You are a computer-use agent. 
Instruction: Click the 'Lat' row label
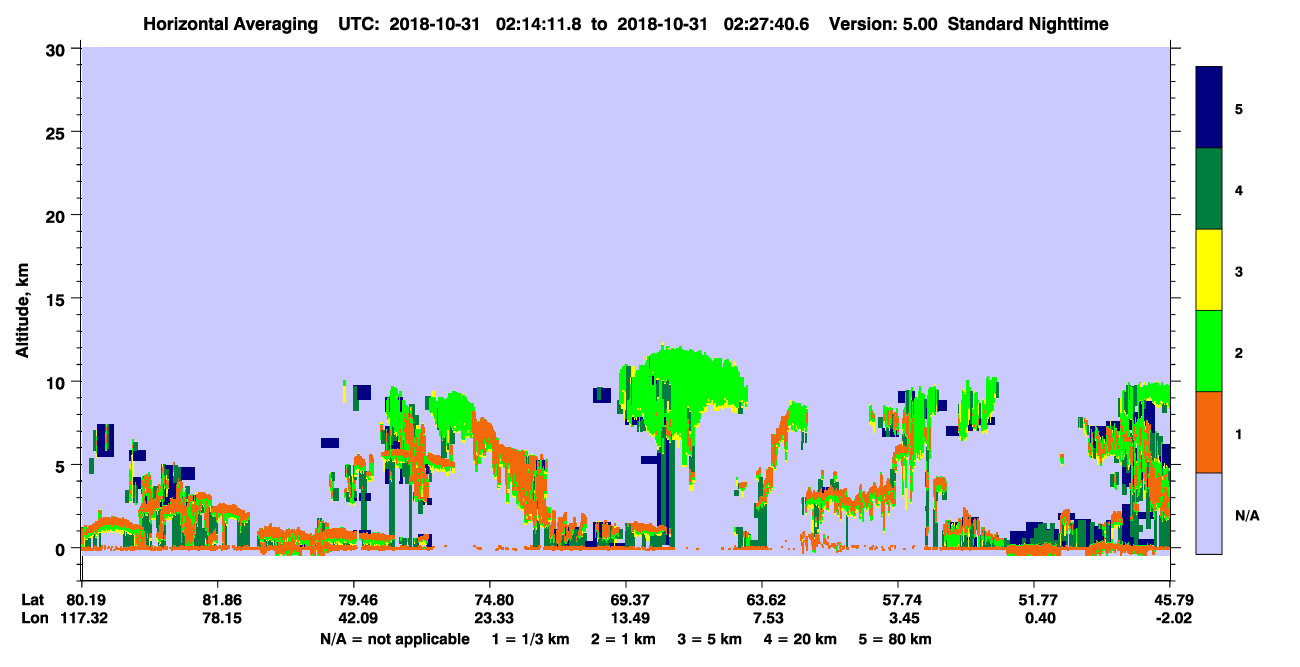point(33,600)
